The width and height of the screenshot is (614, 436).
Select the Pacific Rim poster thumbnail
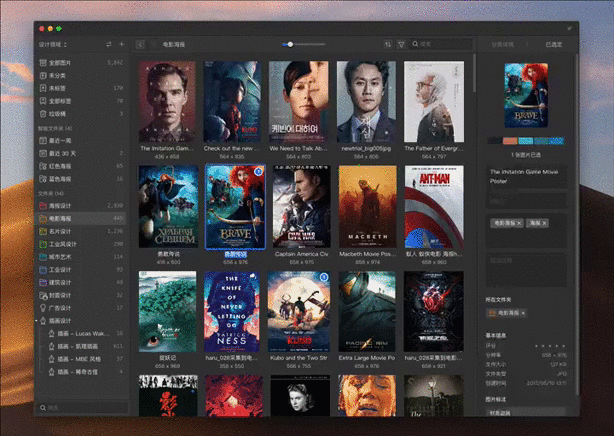click(x=367, y=312)
